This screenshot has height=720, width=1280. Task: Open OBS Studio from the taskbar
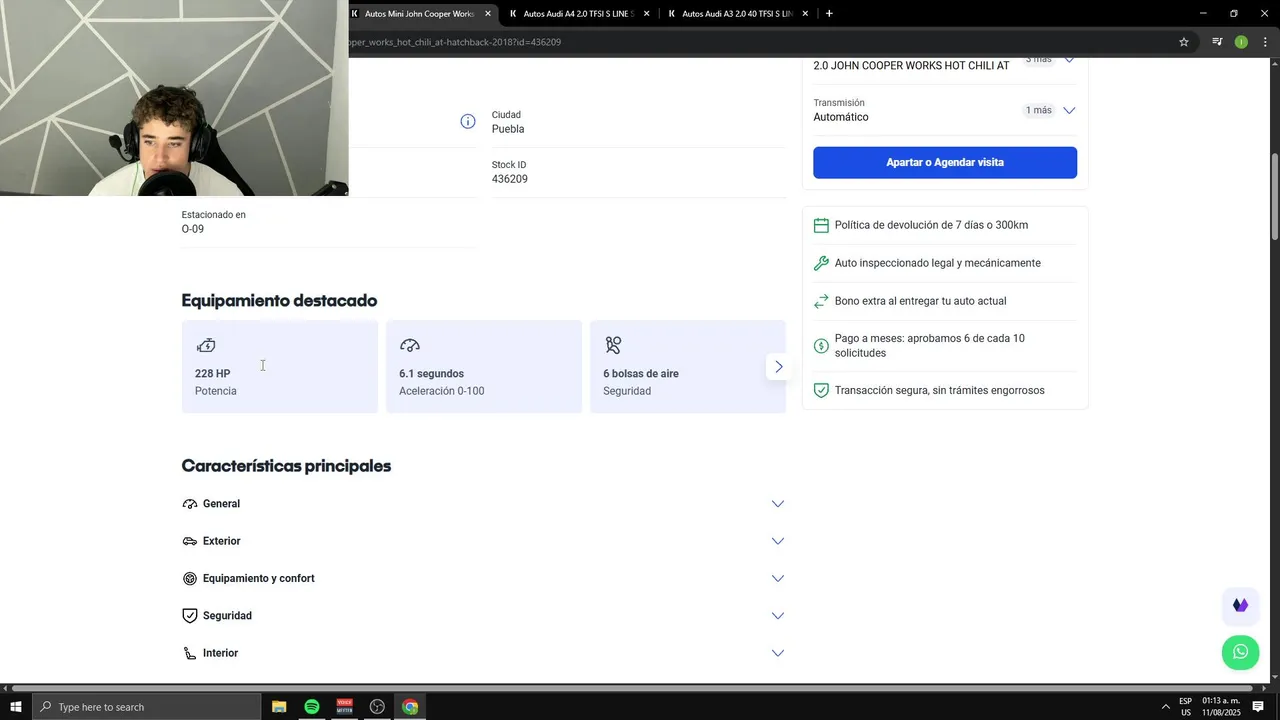pos(377,707)
